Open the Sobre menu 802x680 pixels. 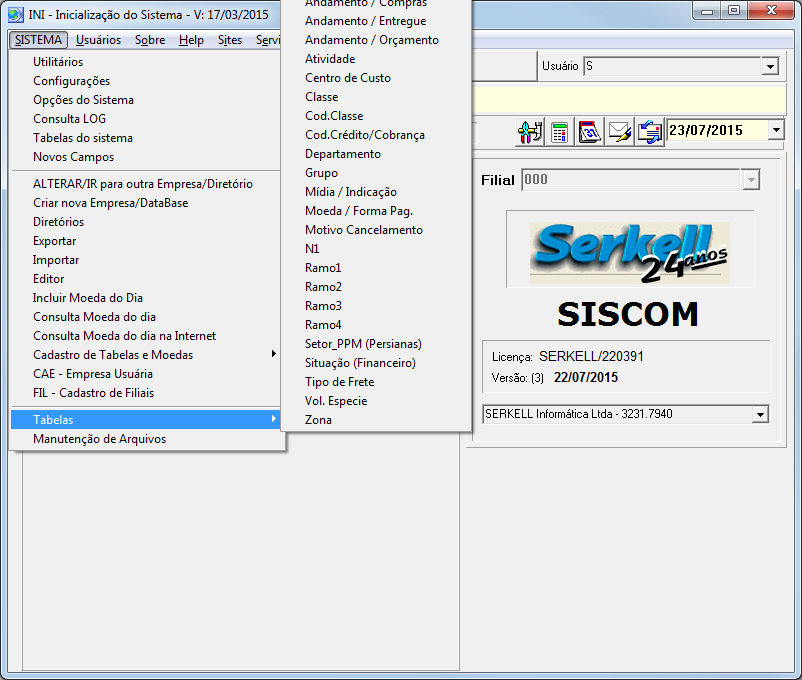tap(150, 40)
